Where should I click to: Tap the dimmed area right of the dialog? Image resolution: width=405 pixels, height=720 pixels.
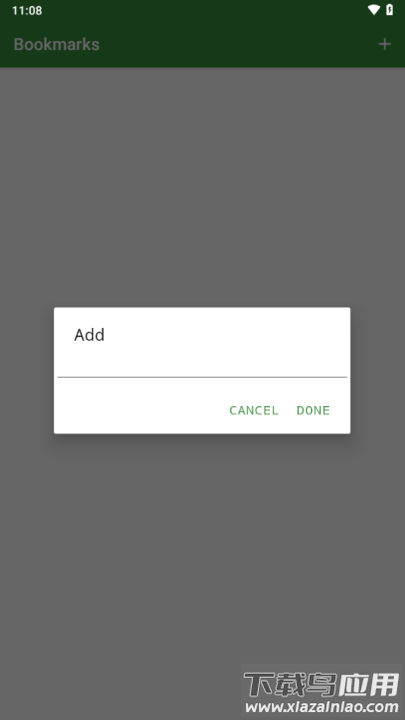pos(377,370)
